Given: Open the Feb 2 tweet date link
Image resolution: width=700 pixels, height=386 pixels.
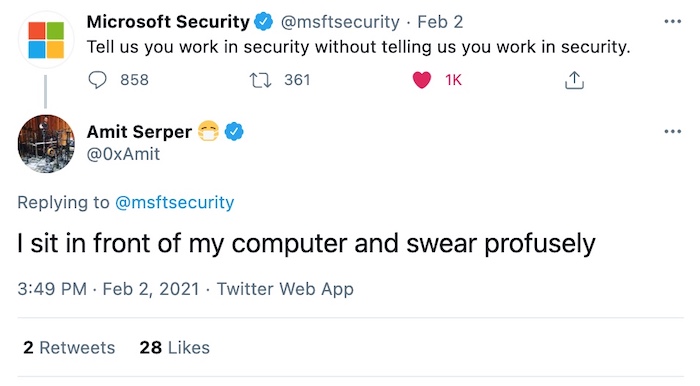Looking at the screenshot, I should tap(440, 22).
